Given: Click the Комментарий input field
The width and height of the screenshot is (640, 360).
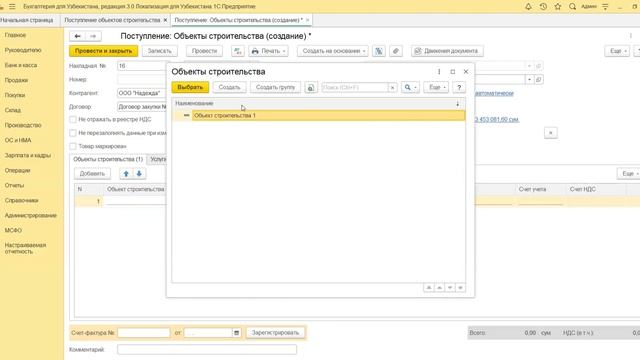Looking at the screenshot, I should point(207,350).
